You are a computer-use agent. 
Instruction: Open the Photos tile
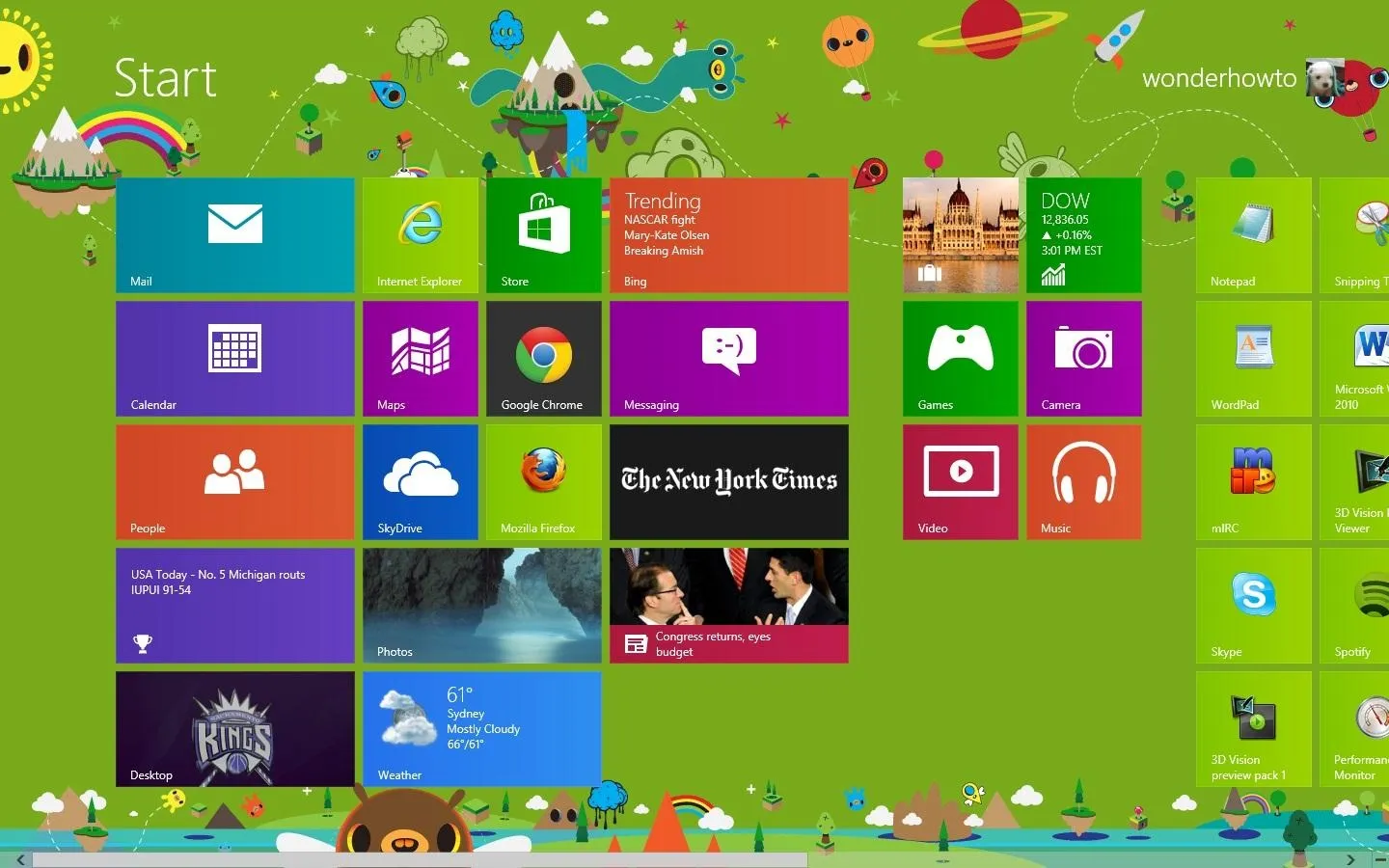[482, 606]
